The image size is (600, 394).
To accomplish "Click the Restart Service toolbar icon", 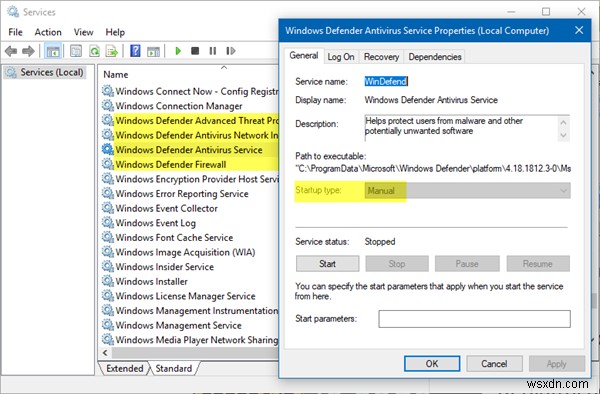I will 231,50.
